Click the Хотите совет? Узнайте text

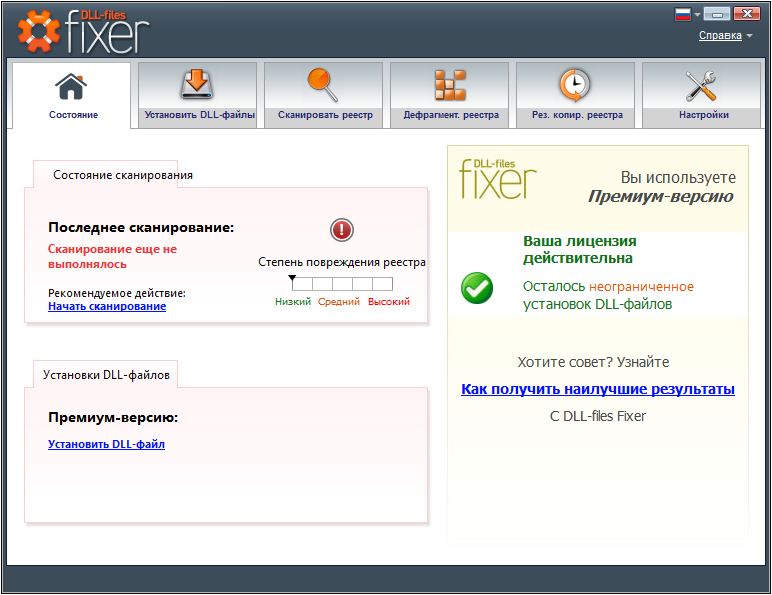593,363
